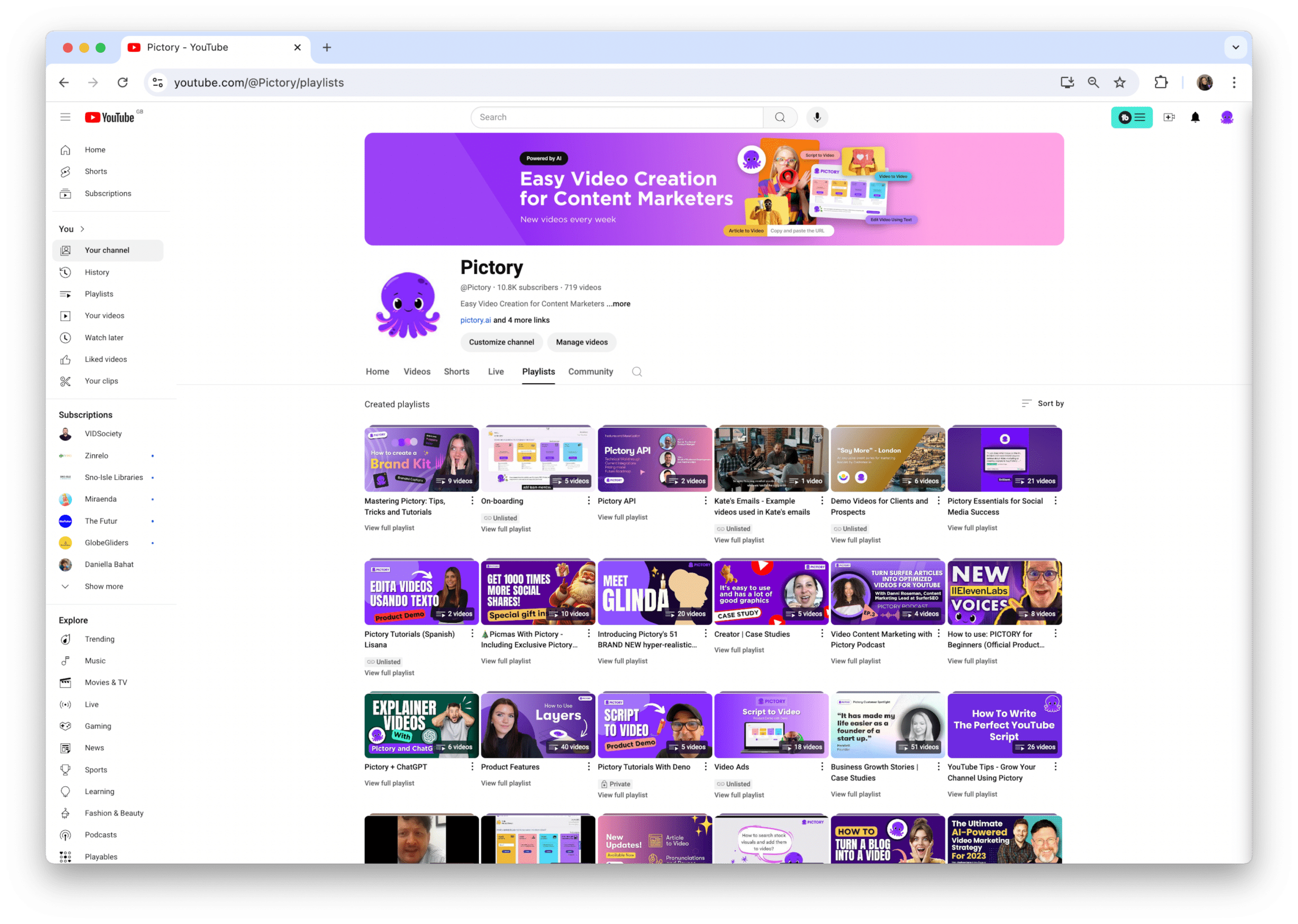This screenshot has height=924, width=1298.
Task: Click the search magnifier button
Action: 780,117
